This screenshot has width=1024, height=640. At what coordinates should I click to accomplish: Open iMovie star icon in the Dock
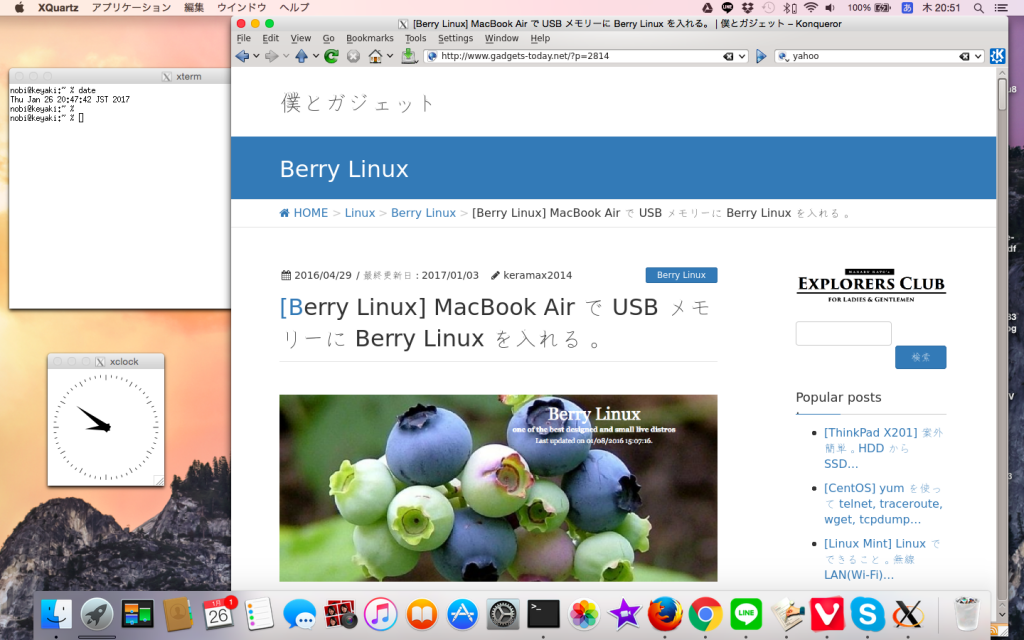pos(624,614)
